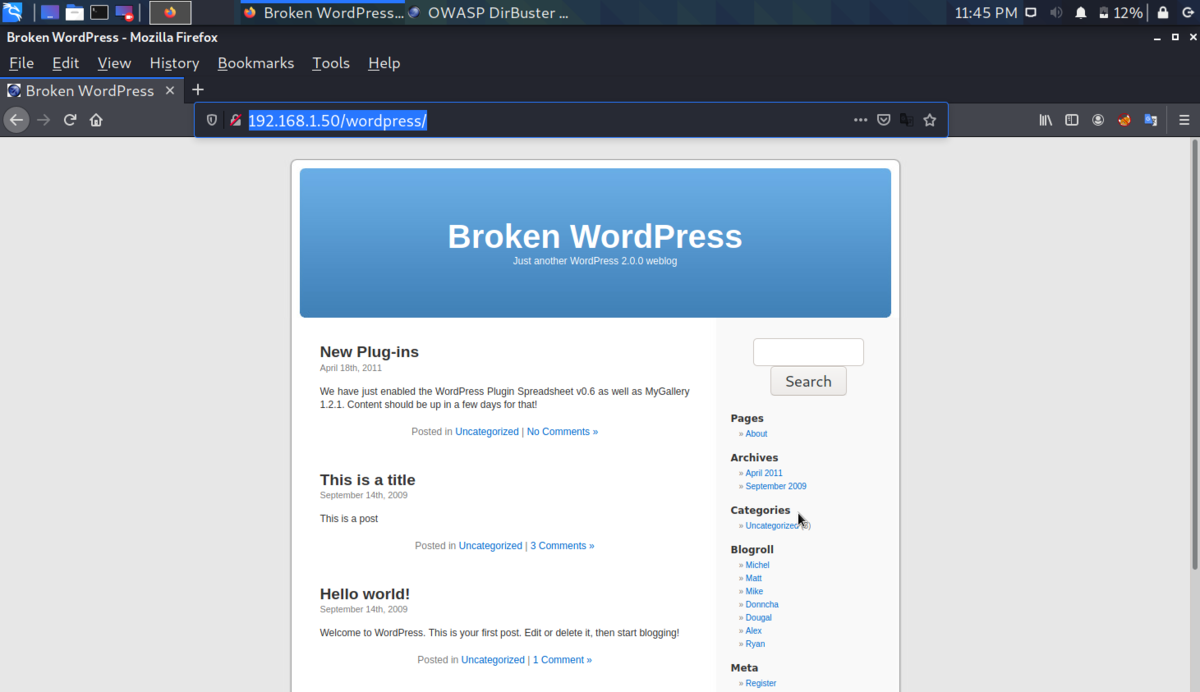Open April 2011 archive link
1200x692 pixels.
[x=764, y=473]
